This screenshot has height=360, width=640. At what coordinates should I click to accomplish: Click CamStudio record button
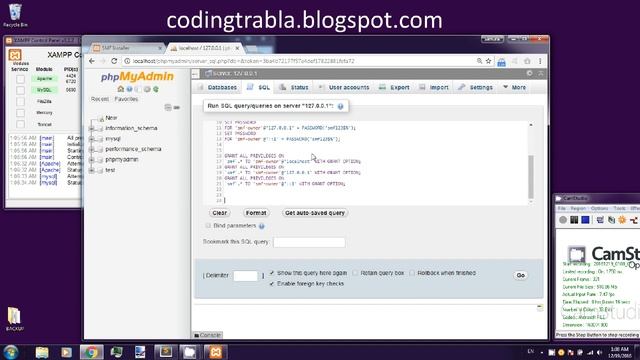563,220
